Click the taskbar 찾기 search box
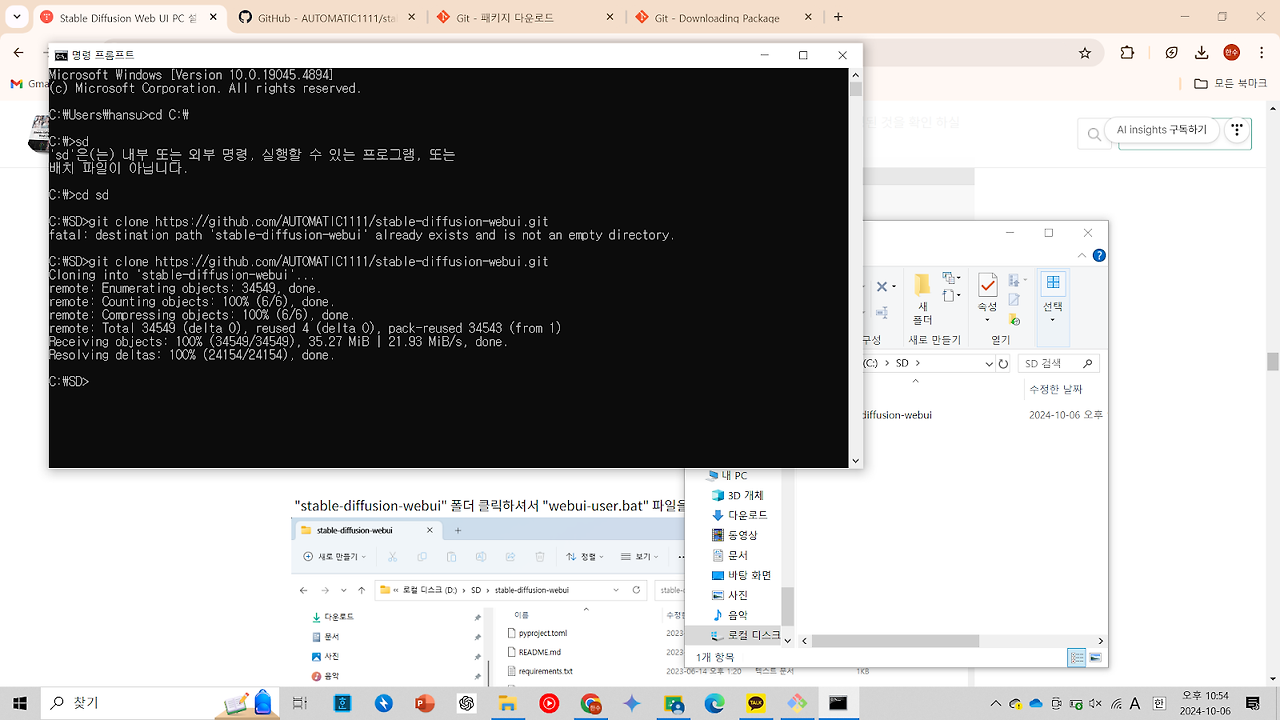 tap(159, 703)
